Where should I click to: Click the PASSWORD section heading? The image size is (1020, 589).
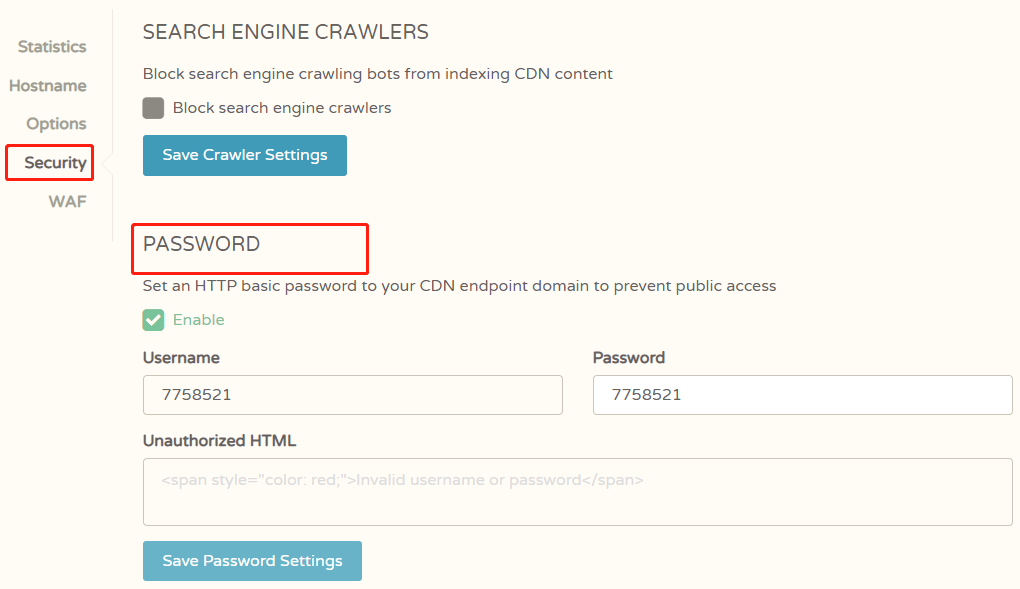[x=201, y=245]
